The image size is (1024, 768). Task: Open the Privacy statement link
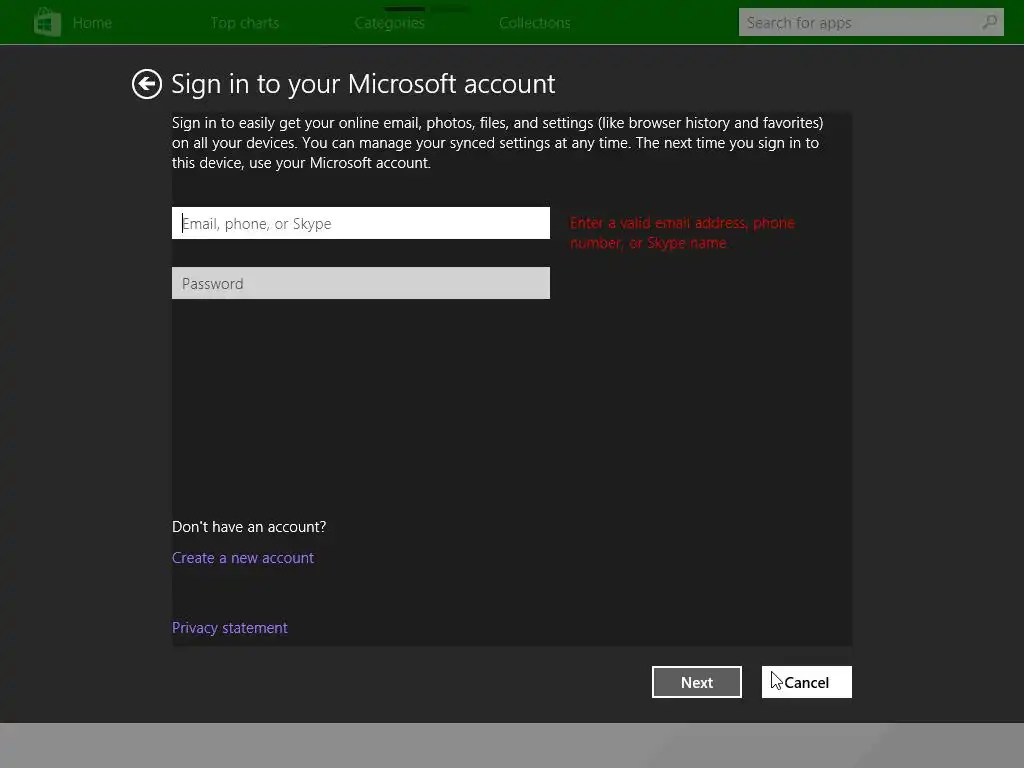(x=229, y=628)
